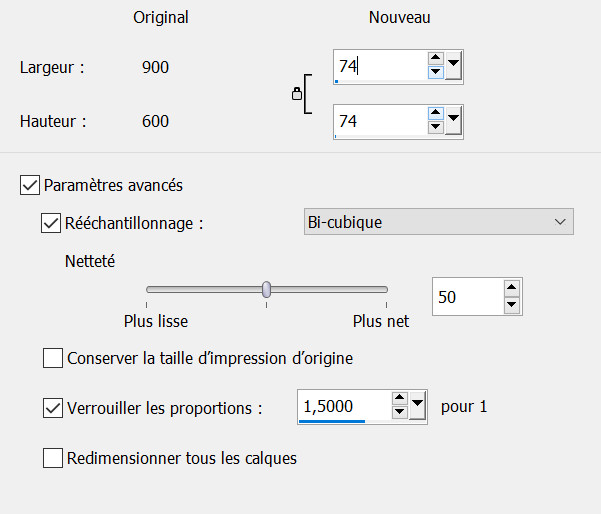Uncheck Verrouiller les proportions
Viewport: 601px width, 514px height.
point(52,408)
